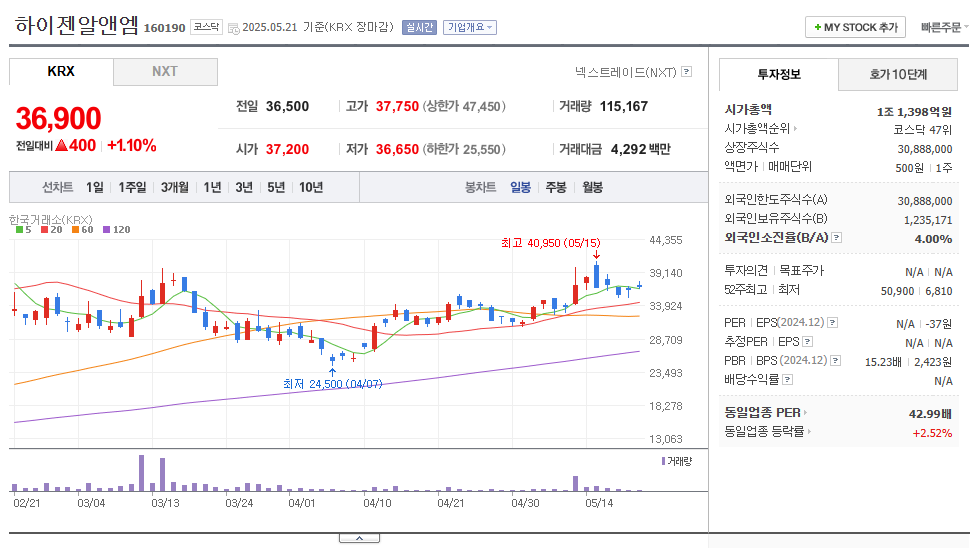Click the red 20-day moving average legend
Viewport: 975px width, 548px height.
point(52,230)
